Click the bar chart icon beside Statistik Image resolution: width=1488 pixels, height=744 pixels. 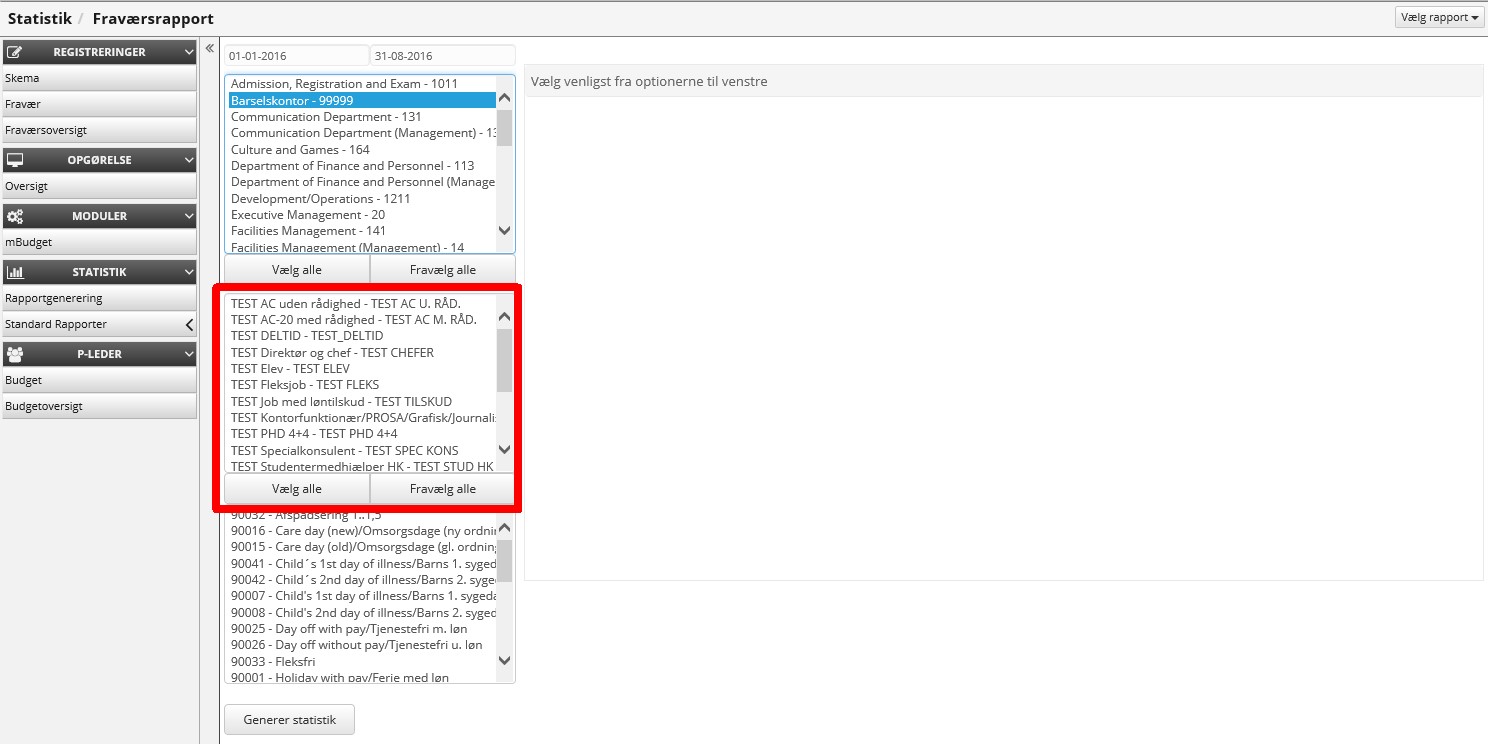tap(14, 272)
